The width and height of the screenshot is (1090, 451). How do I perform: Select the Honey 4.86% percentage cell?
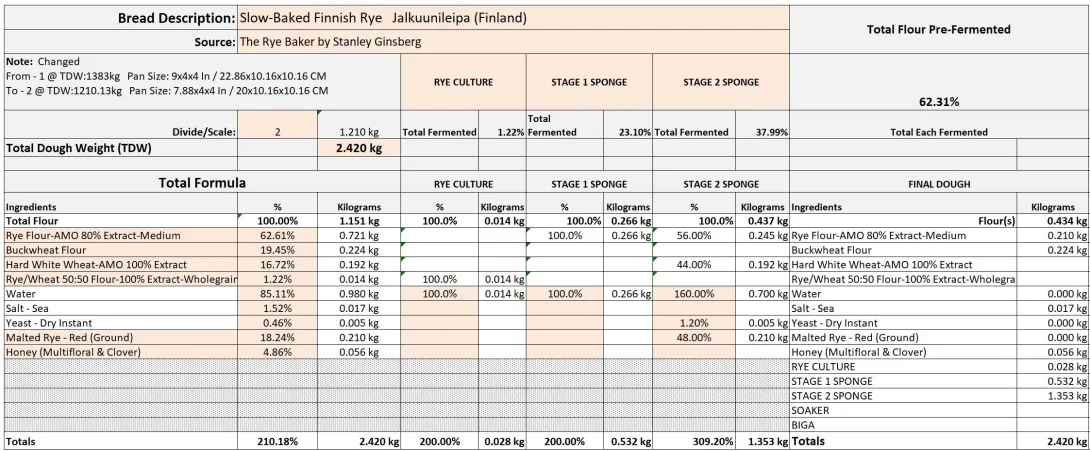(x=277, y=352)
